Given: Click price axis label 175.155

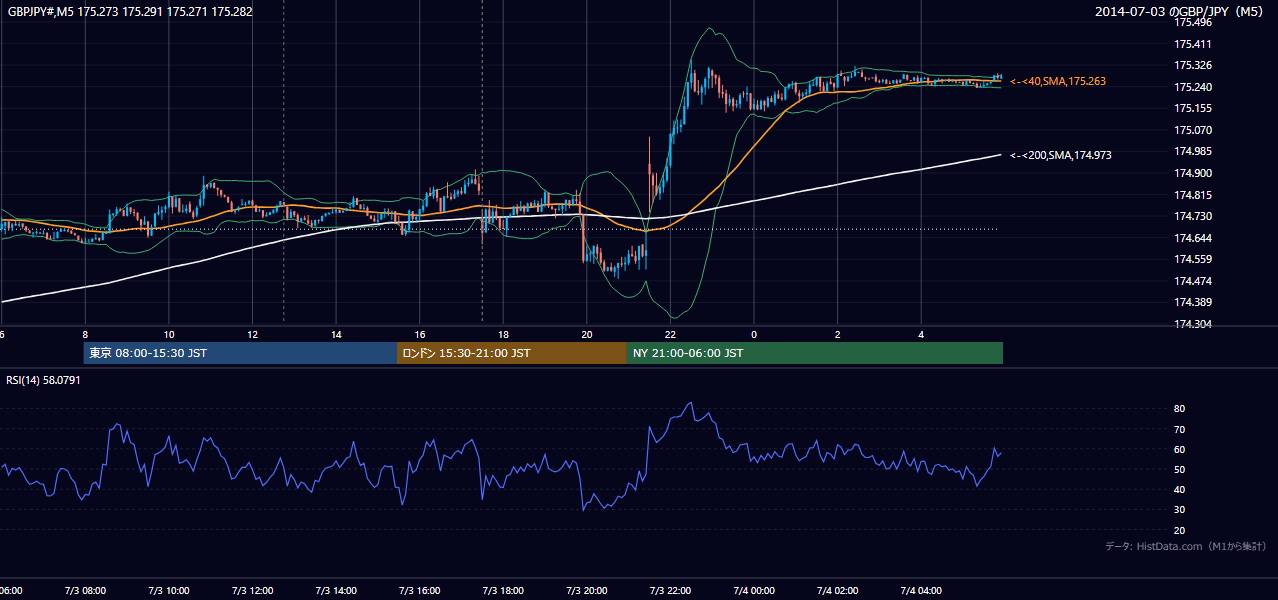Looking at the screenshot, I should coord(1192,108).
